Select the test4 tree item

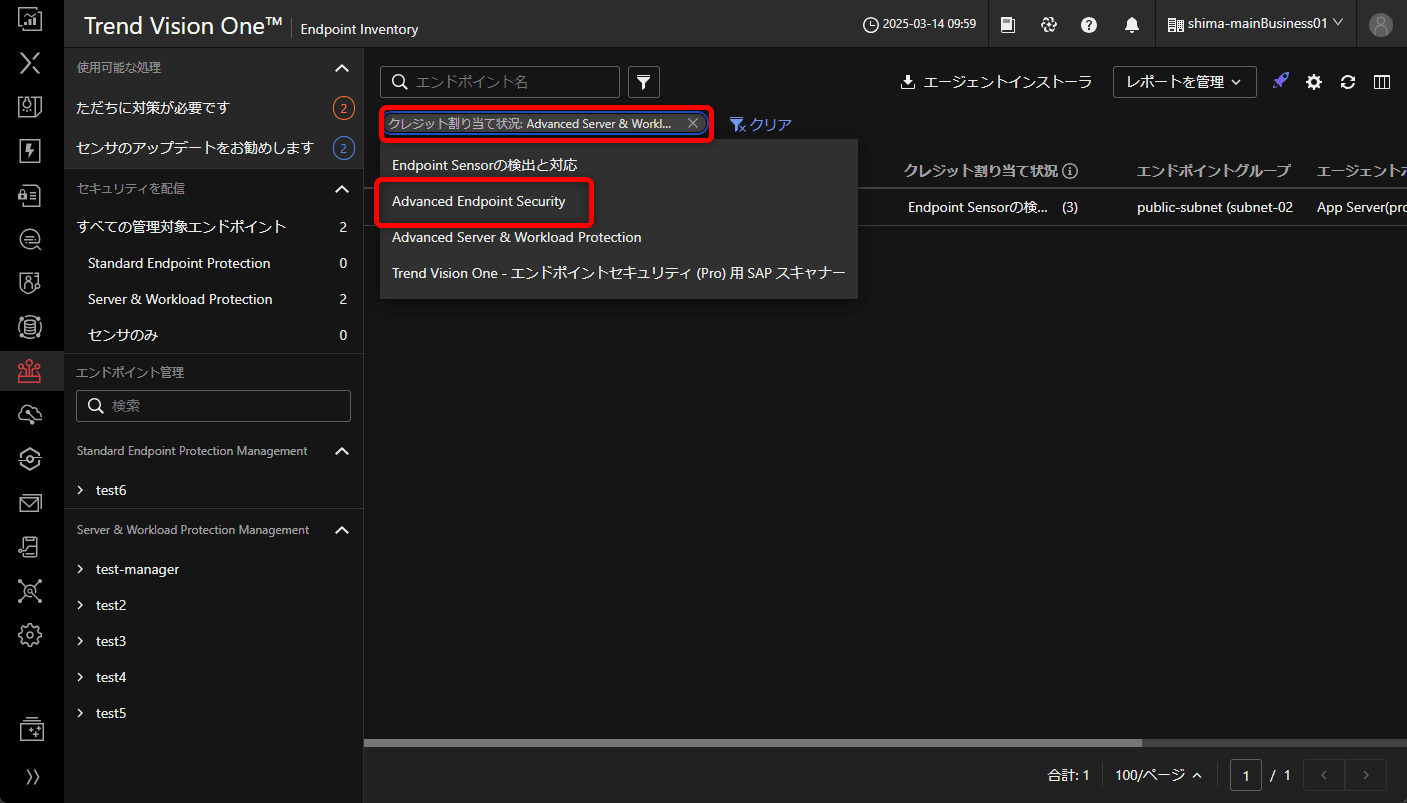click(x=111, y=677)
